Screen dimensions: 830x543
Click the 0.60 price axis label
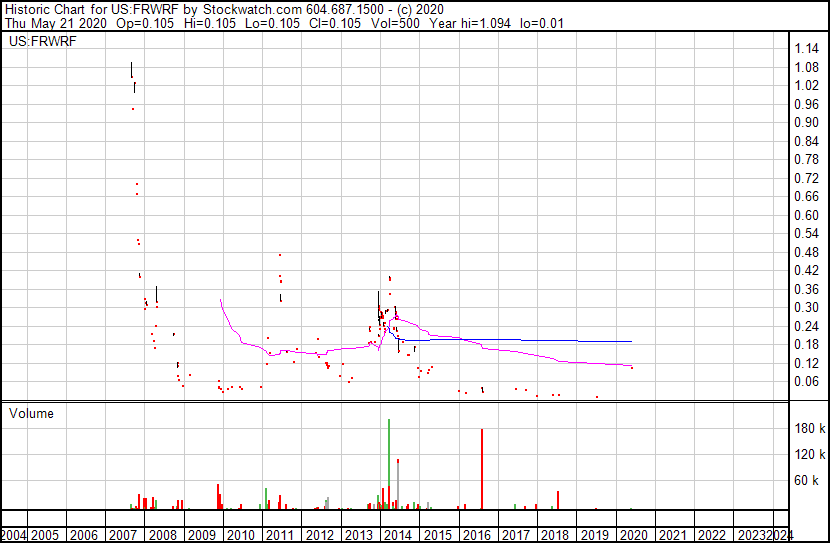pyautogui.click(x=807, y=215)
